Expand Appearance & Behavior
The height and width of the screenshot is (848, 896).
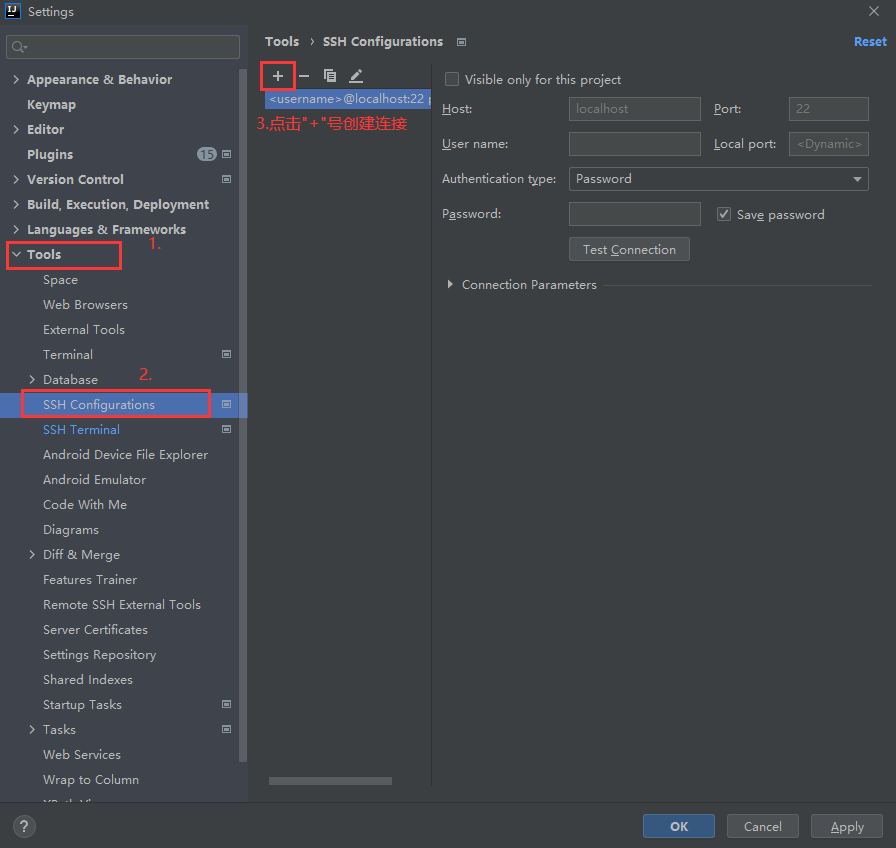(x=16, y=79)
